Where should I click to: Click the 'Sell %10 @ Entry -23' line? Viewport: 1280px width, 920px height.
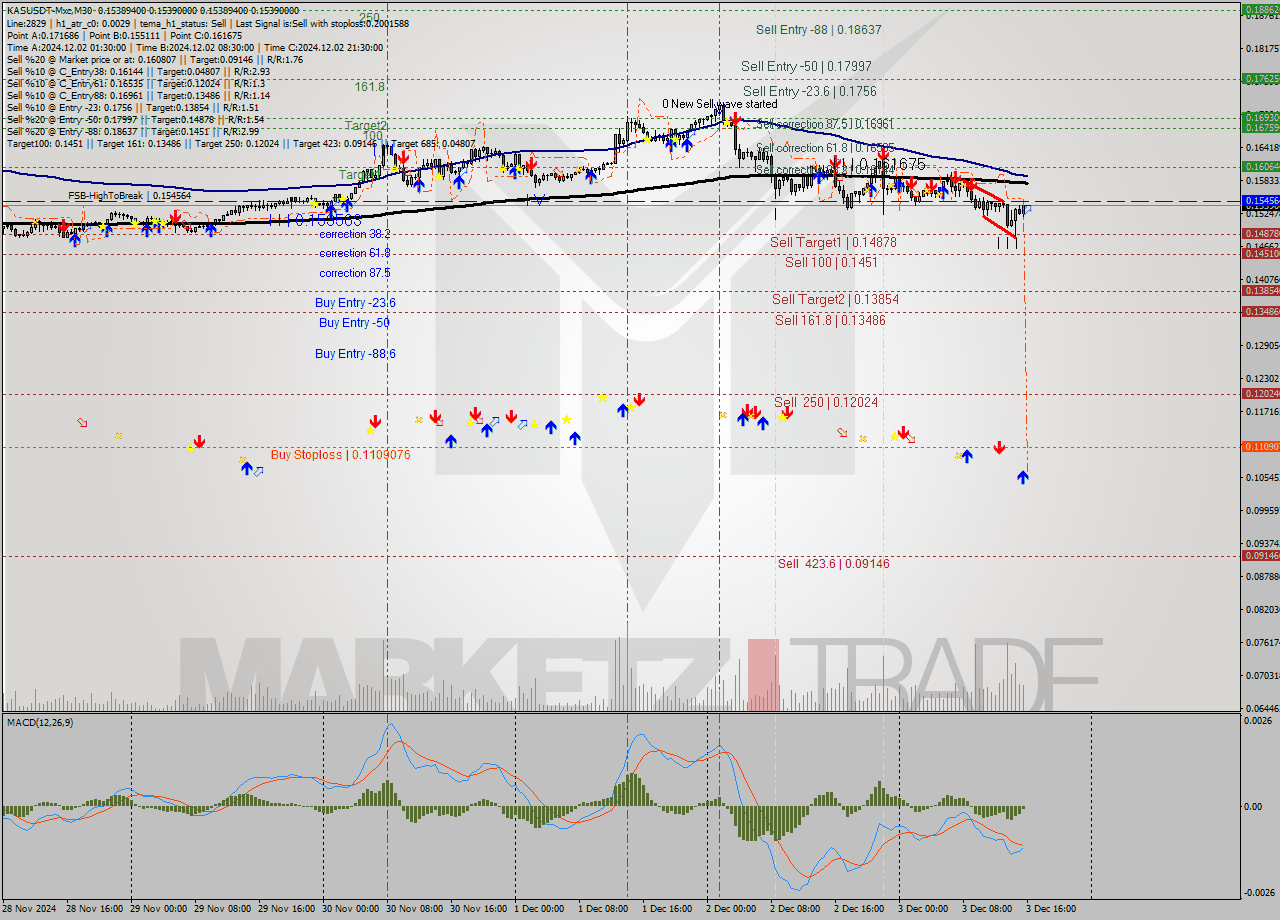[133, 107]
